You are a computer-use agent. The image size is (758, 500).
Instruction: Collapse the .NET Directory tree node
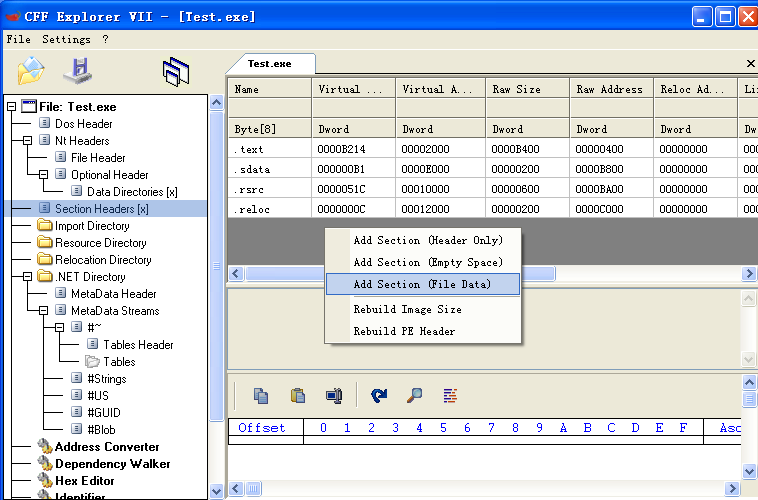[28, 276]
